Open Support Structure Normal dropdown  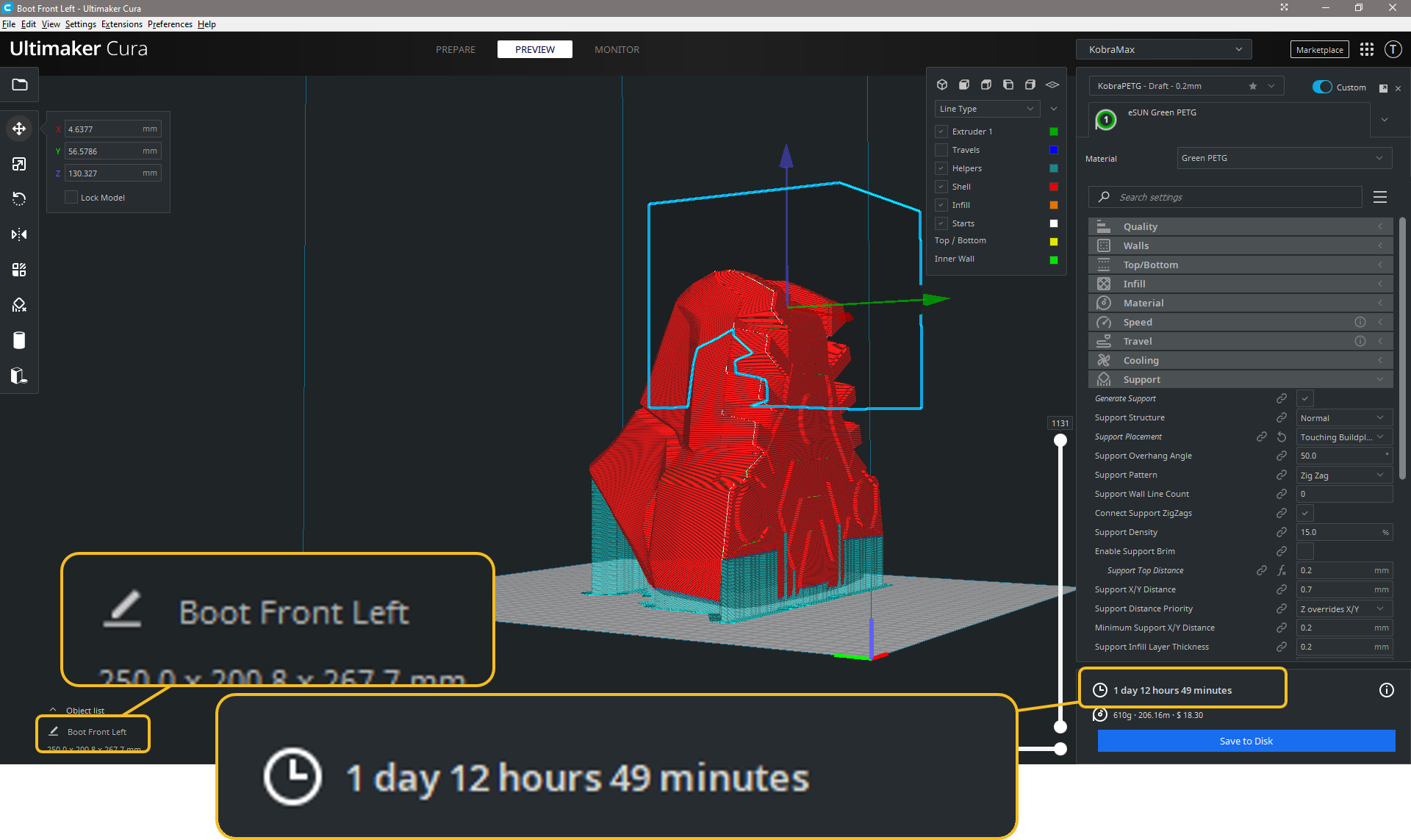(1344, 417)
